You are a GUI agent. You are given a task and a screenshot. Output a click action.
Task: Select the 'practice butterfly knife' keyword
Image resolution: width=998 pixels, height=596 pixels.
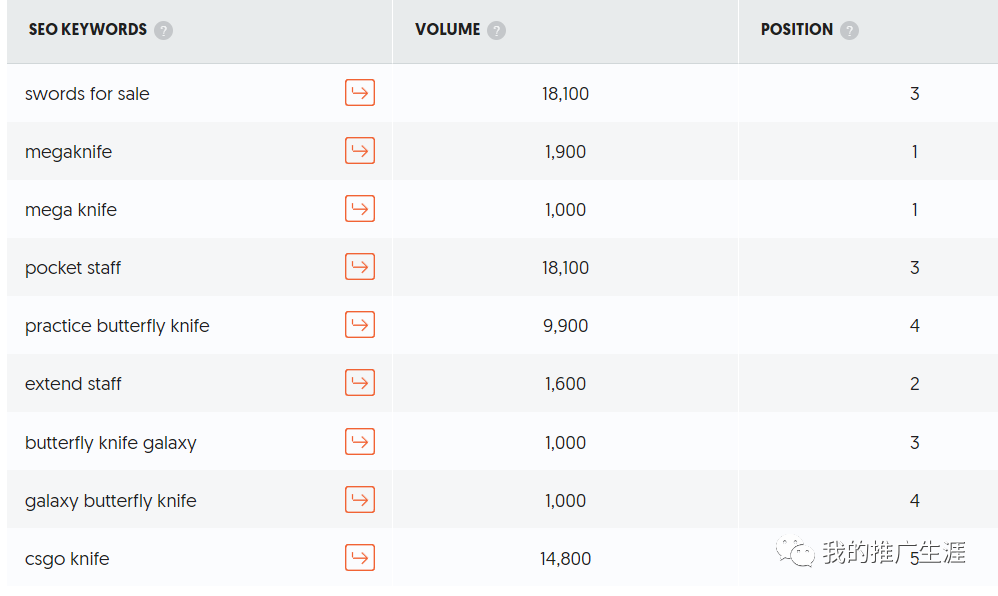(117, 326)
